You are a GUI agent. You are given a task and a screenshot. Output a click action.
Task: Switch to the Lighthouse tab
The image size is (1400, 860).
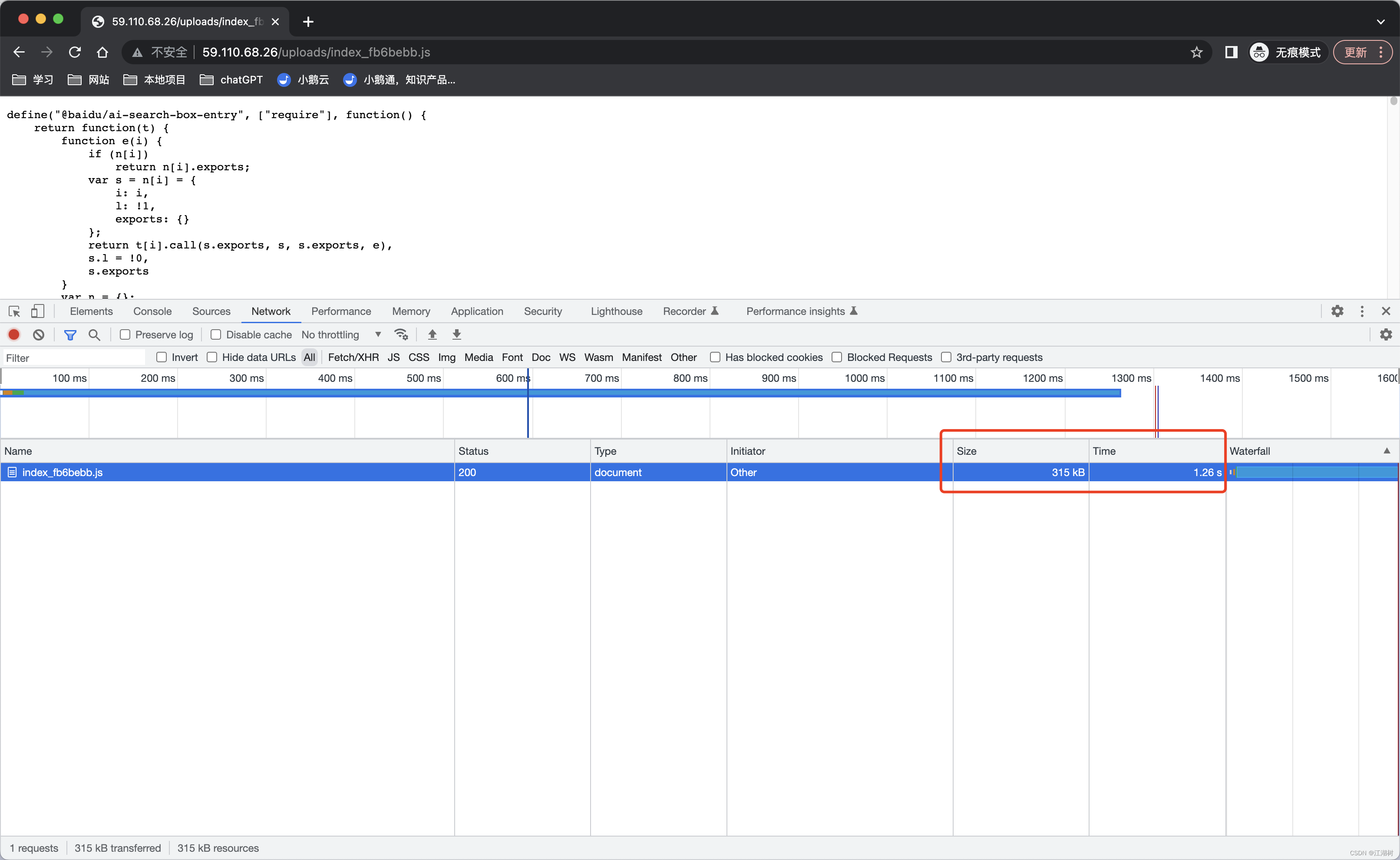coord(617,311)
